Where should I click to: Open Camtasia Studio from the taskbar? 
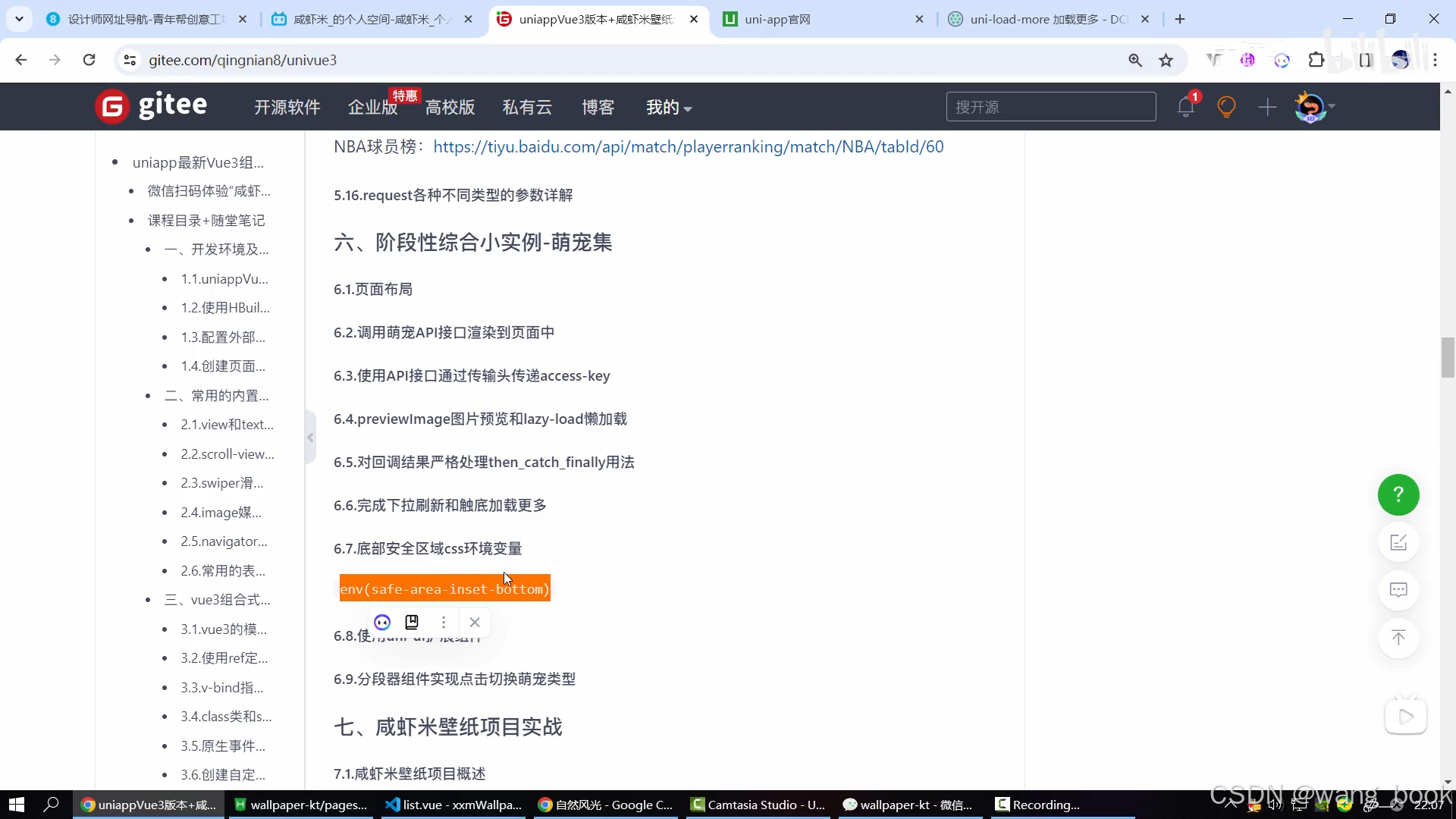click(x=758, y=805)
